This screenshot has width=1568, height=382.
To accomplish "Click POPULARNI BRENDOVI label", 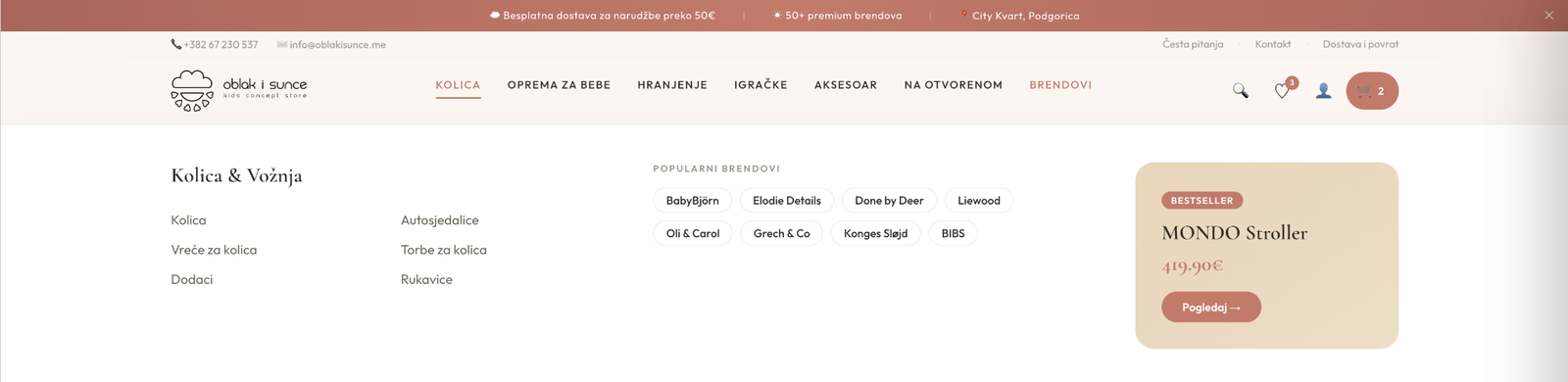I will 716,168.
